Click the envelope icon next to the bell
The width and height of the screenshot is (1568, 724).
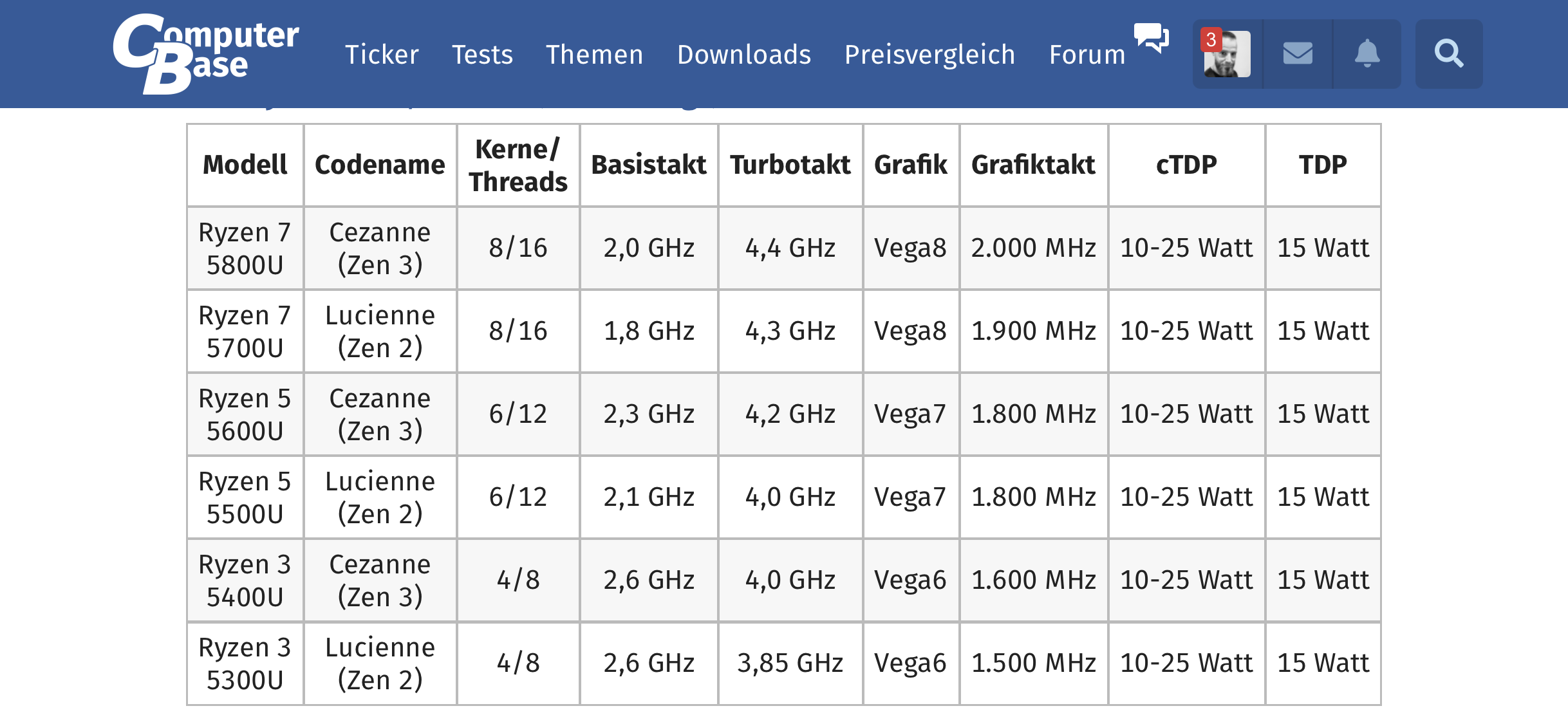[x=1299, y=53]
